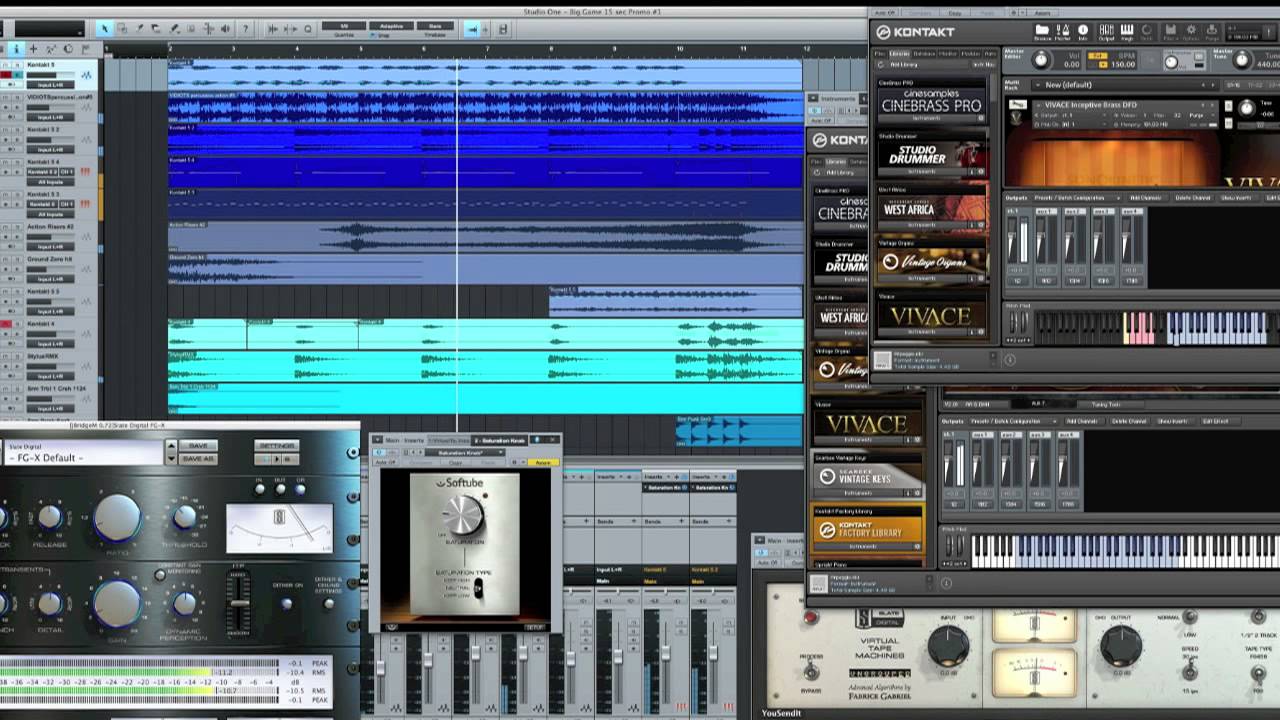This screenshot has height=720, width=1280.
Task: Select VIVACE library thumbnail in front Kontakt
Action: 931,316
